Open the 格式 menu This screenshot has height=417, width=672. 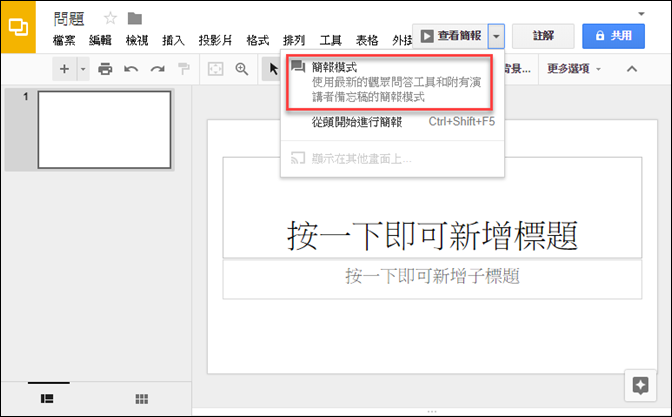point(258,40)
